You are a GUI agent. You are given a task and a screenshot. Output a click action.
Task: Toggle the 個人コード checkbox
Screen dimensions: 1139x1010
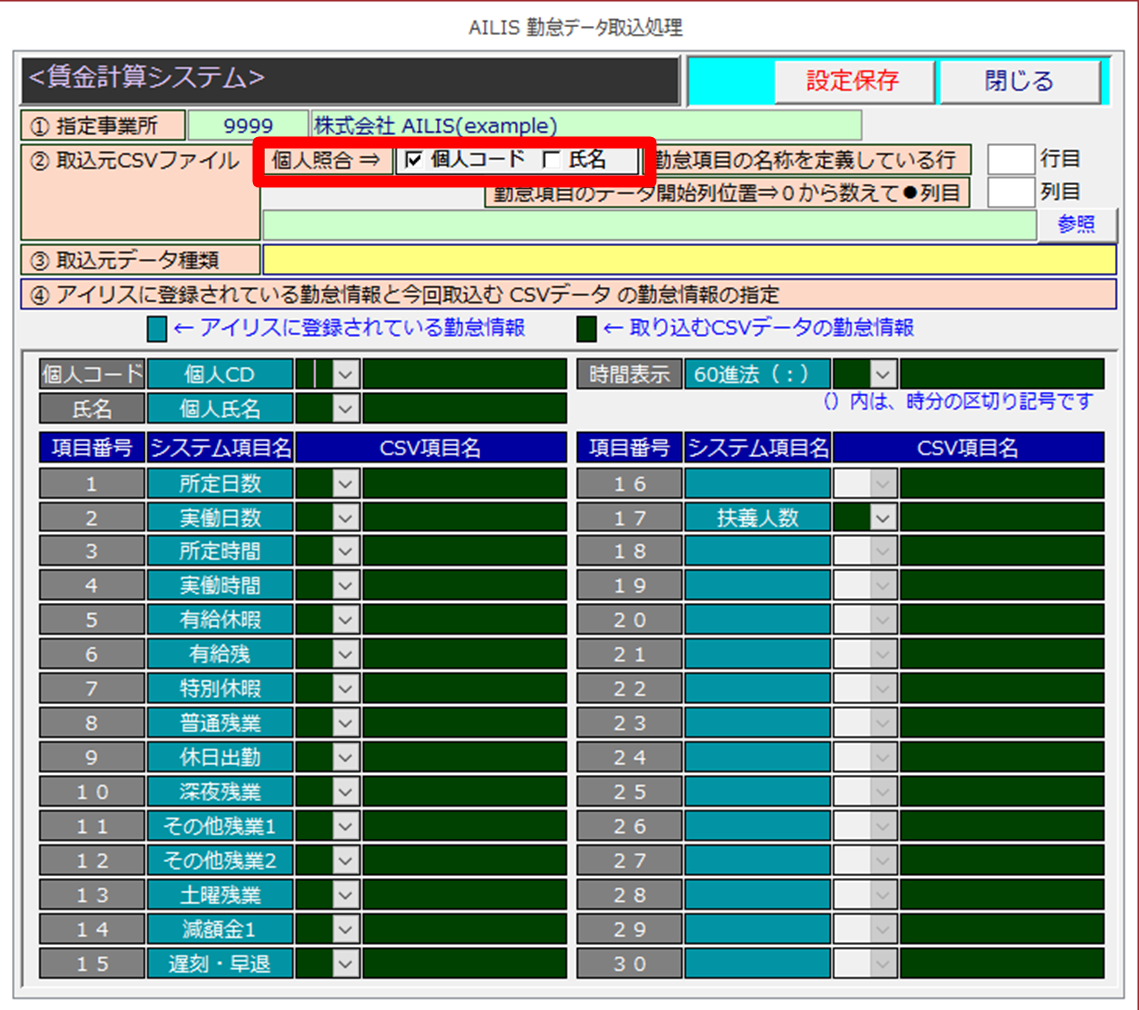coord(415,160)
